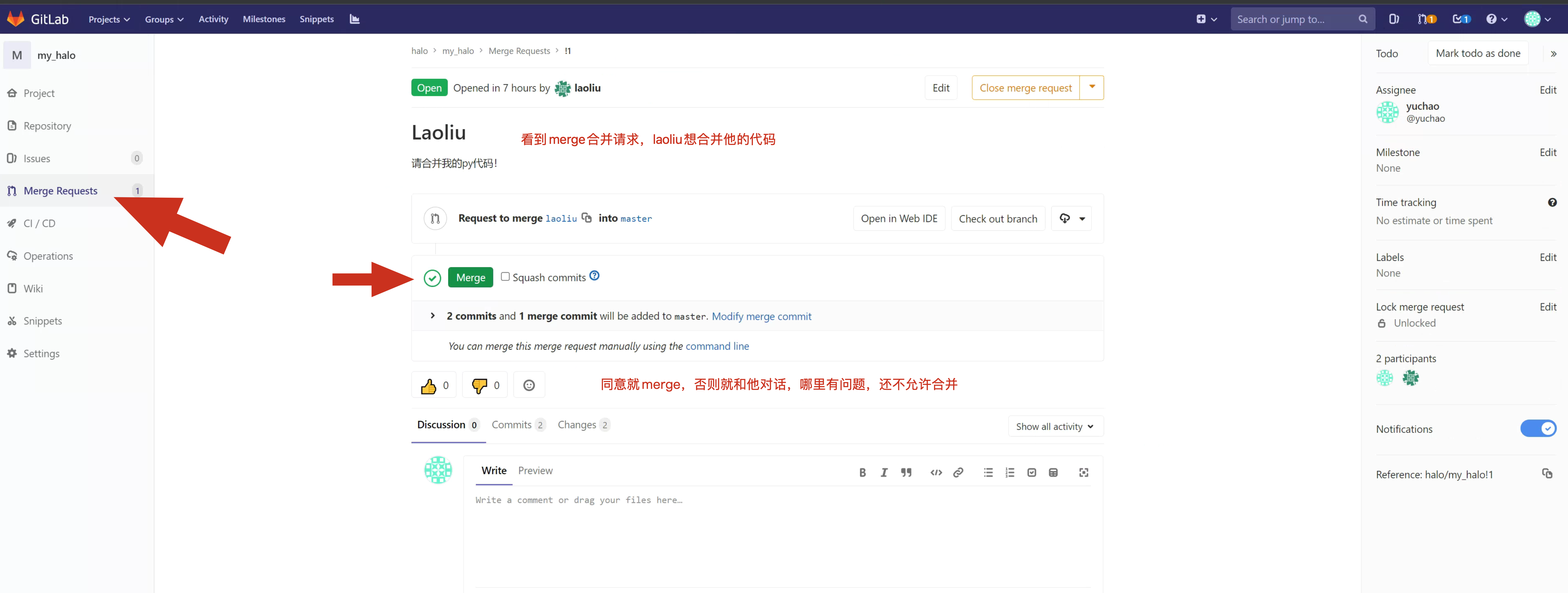
Task: Add a link using editor link icon
Action: (x=957, y=472)
